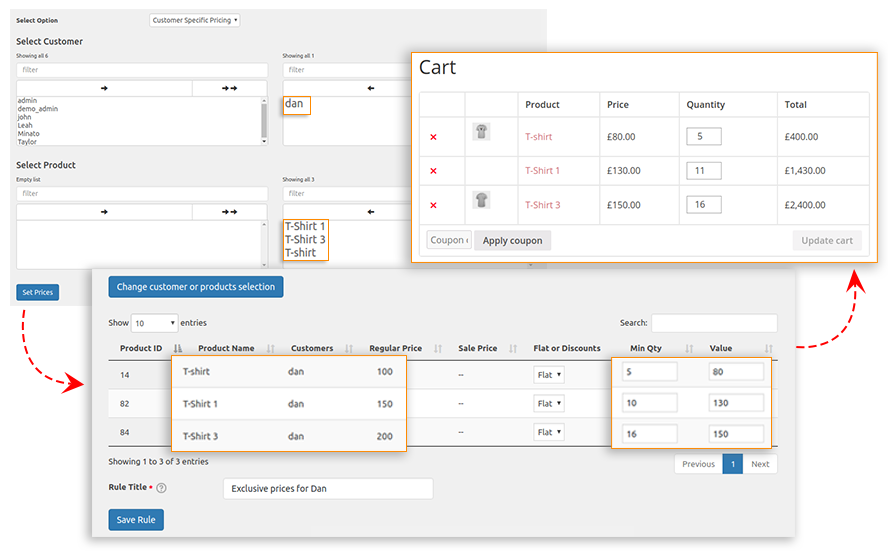Screen dimensions: 888x557
Task: Edit Value field showing 130
Action: 736,403
